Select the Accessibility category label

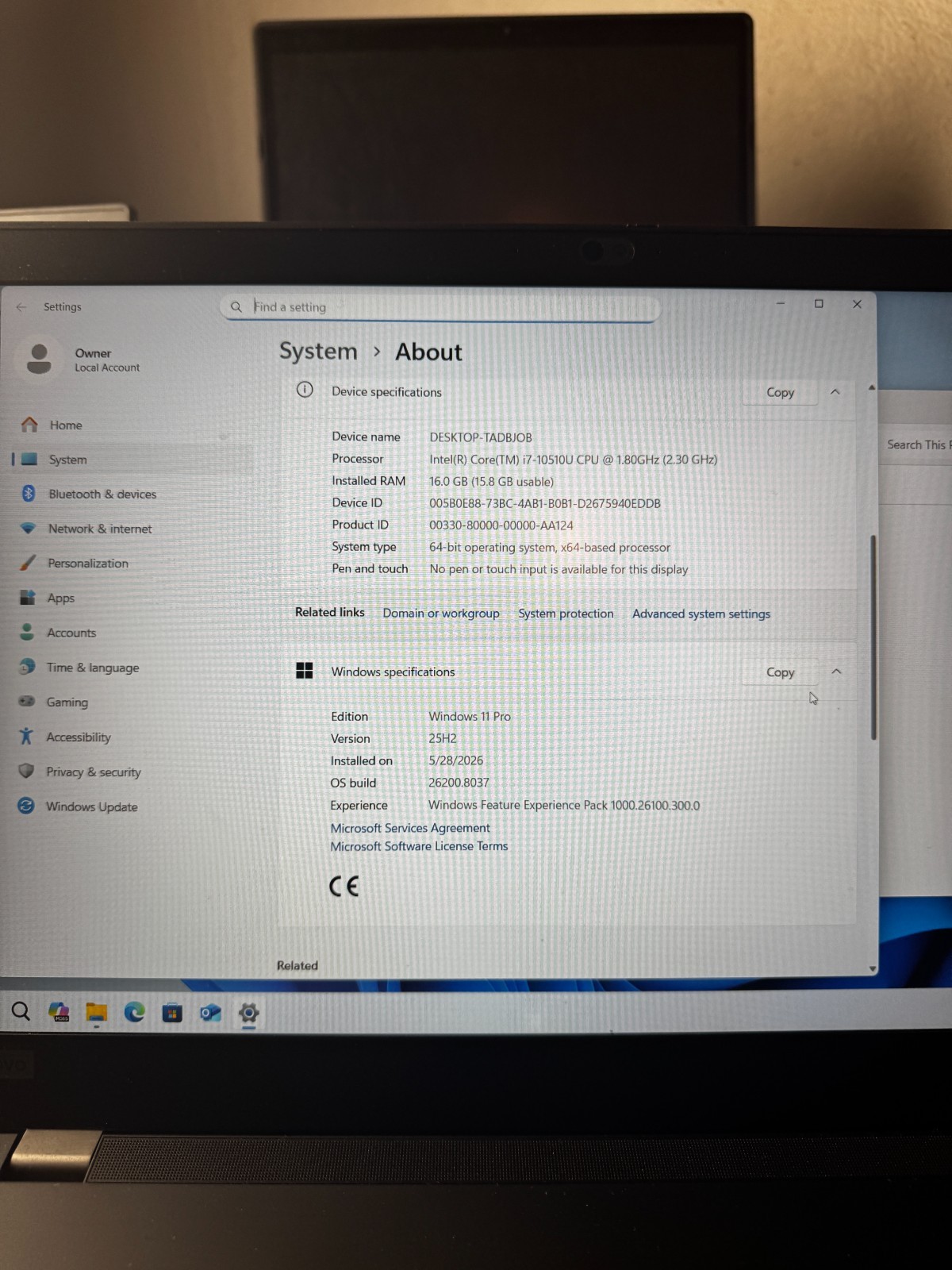(79, 737)
